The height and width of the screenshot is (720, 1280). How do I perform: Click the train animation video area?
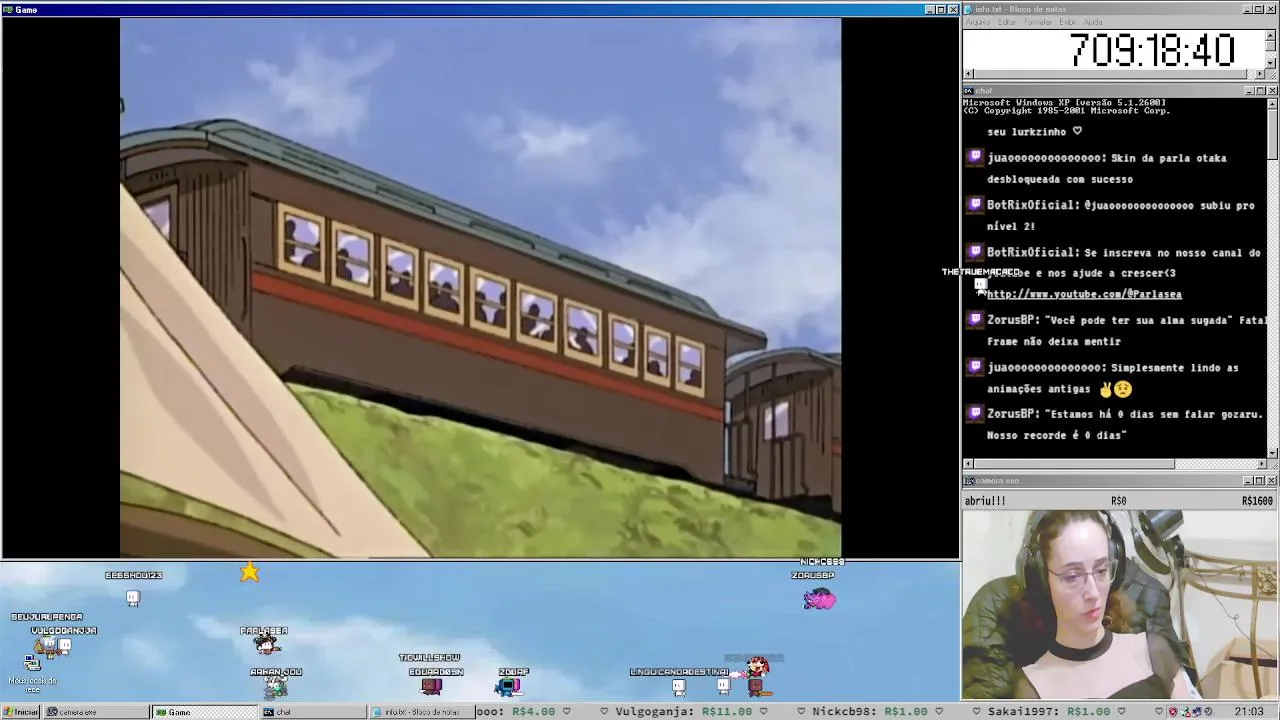point(480,287)
